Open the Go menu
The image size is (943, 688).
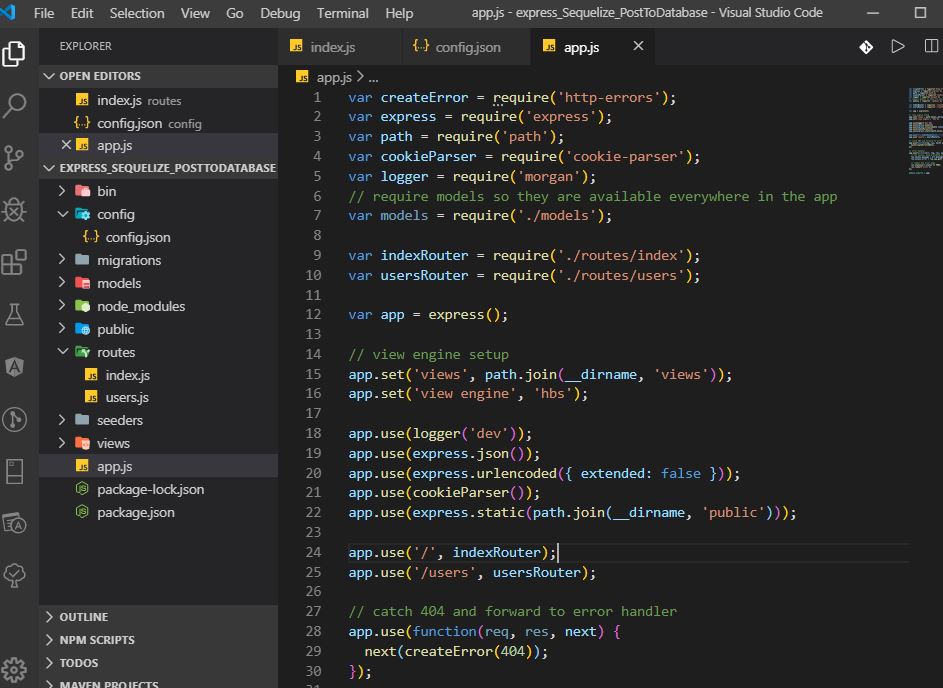pyautogui.click(x=235, y=13)
